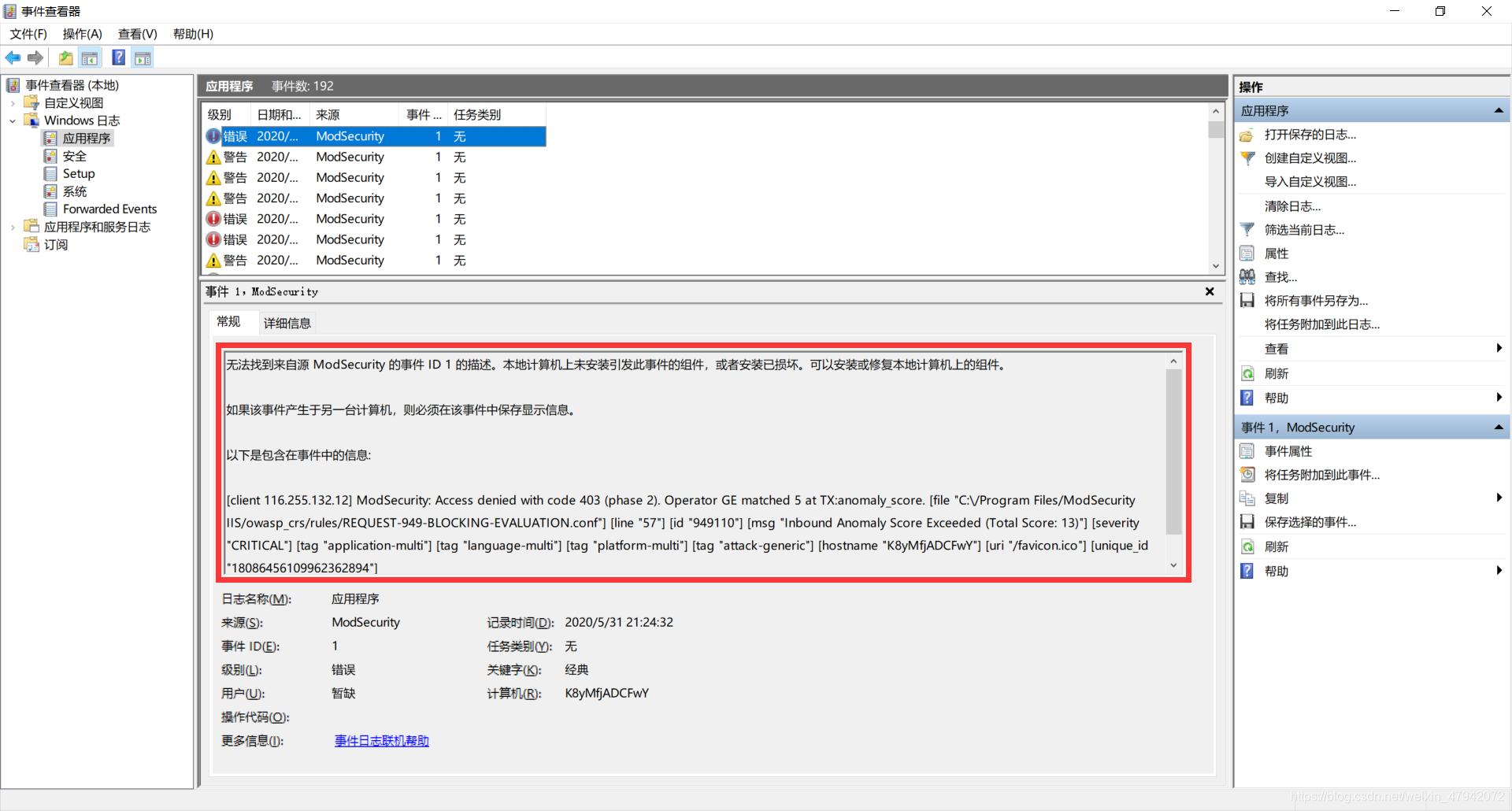Image resolution: width=1512 pixels, height=811 pixels.
Task: Select the selected 错误 ModSecurity event row
Action: (375, 136)
